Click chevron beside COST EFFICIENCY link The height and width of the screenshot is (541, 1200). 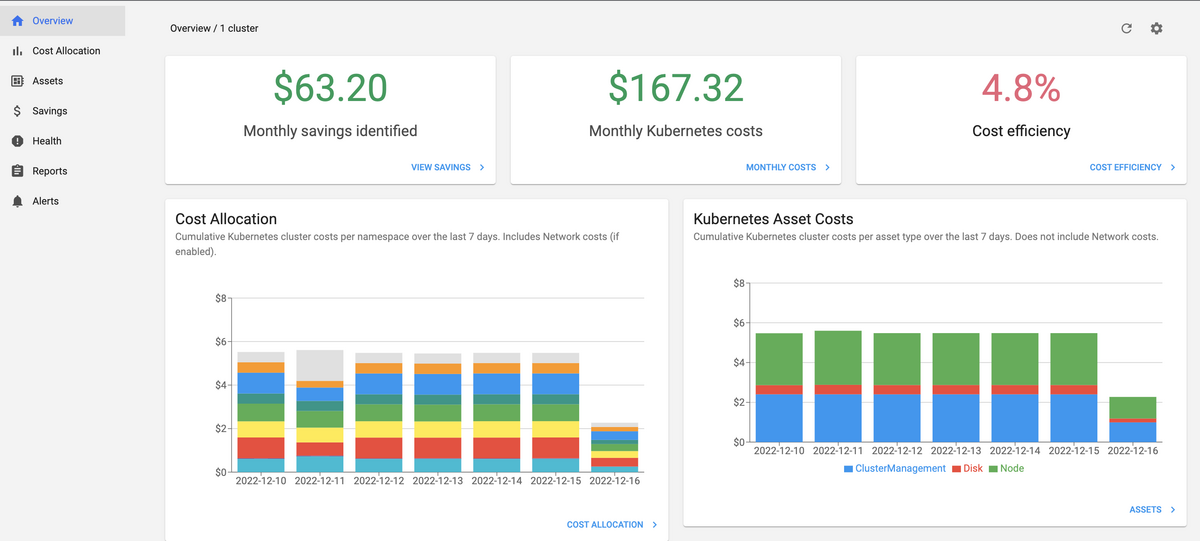click(1172, 167)
